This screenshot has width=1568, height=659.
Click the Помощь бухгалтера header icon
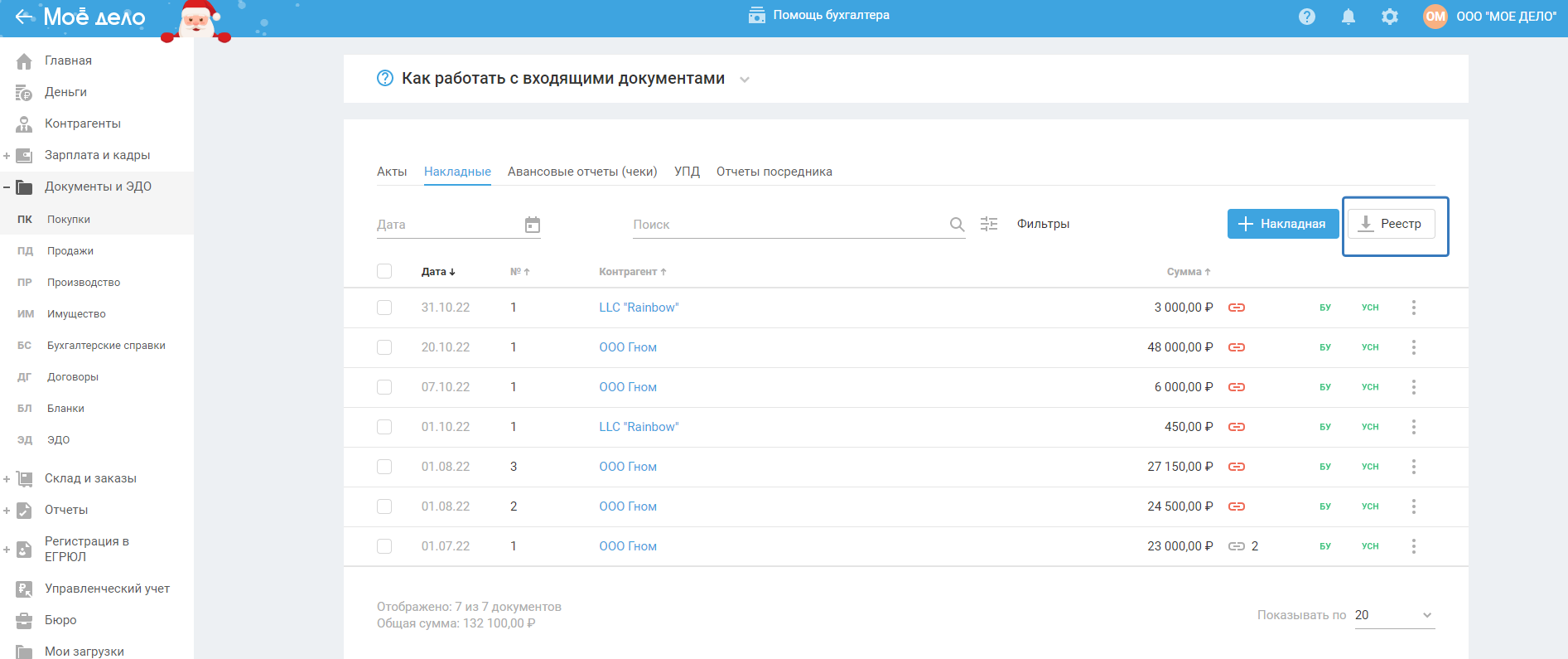pyautogui.click(x=756, y=15)
